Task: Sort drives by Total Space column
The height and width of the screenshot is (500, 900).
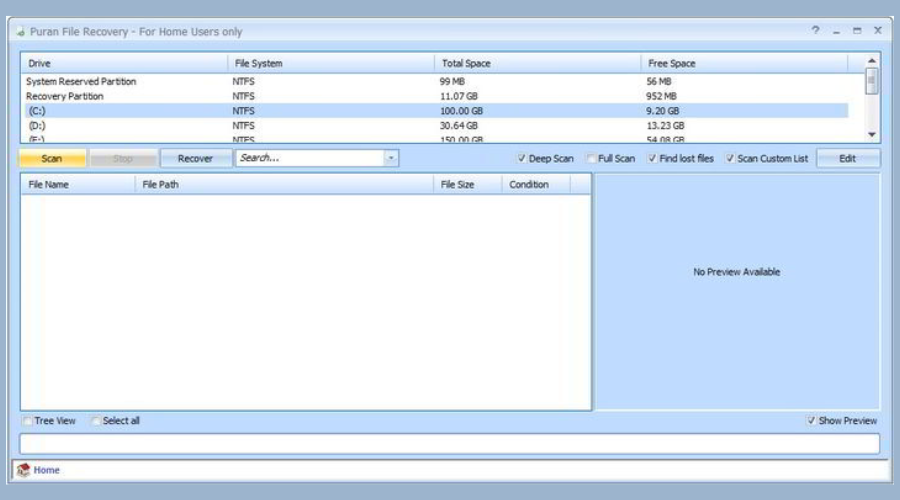Action: click(536, 63)
